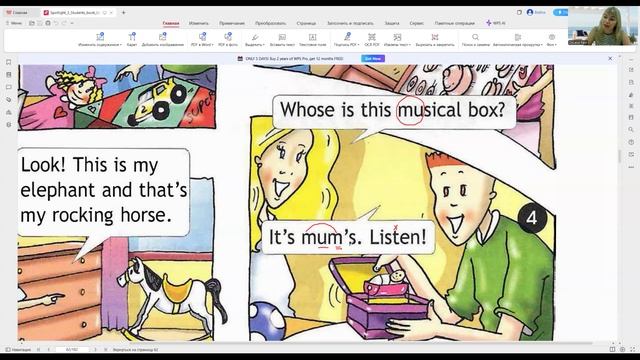Image resolution: width=640 pixels, height=360 pixels.
Task: Click the Добавить изображение icon
Action: (x=162, y=37)
